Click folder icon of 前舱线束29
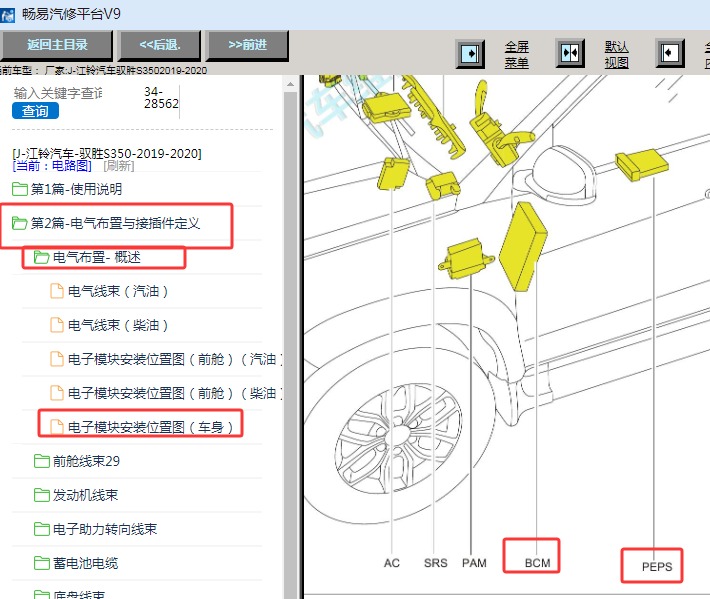 42,461
